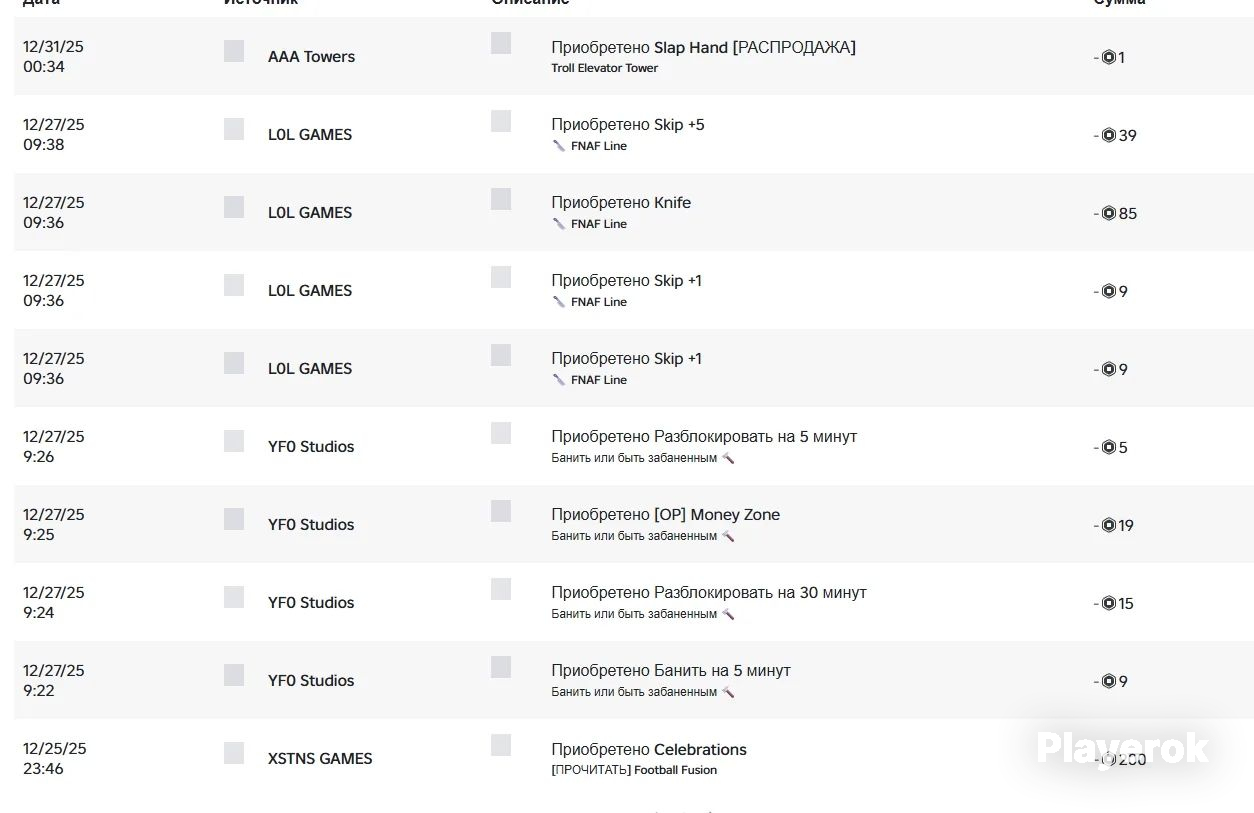
Task: Open the Football Fusion game link
Action: pyautogui.click(x=675, y=770)
